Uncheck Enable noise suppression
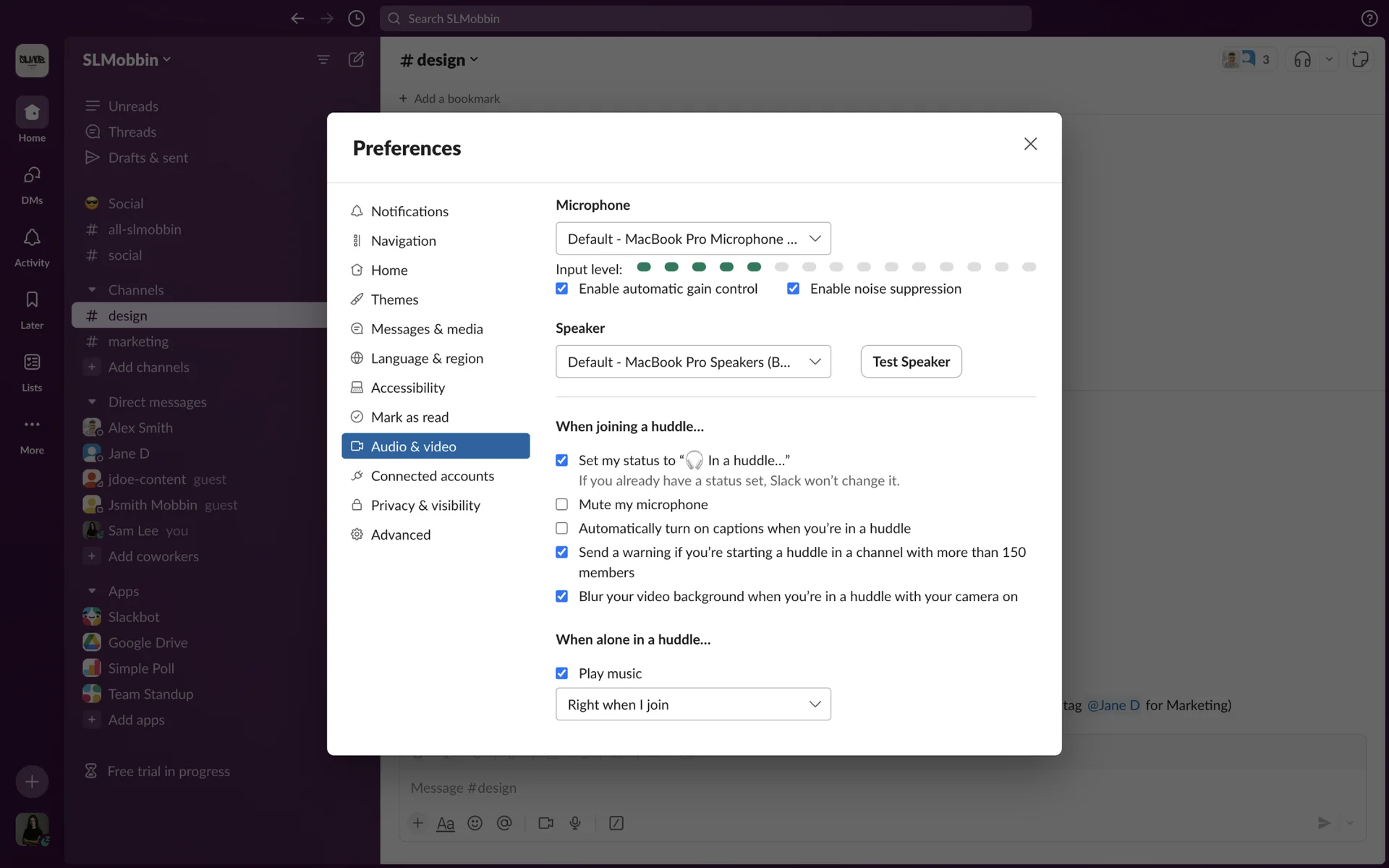 point(794,289)
